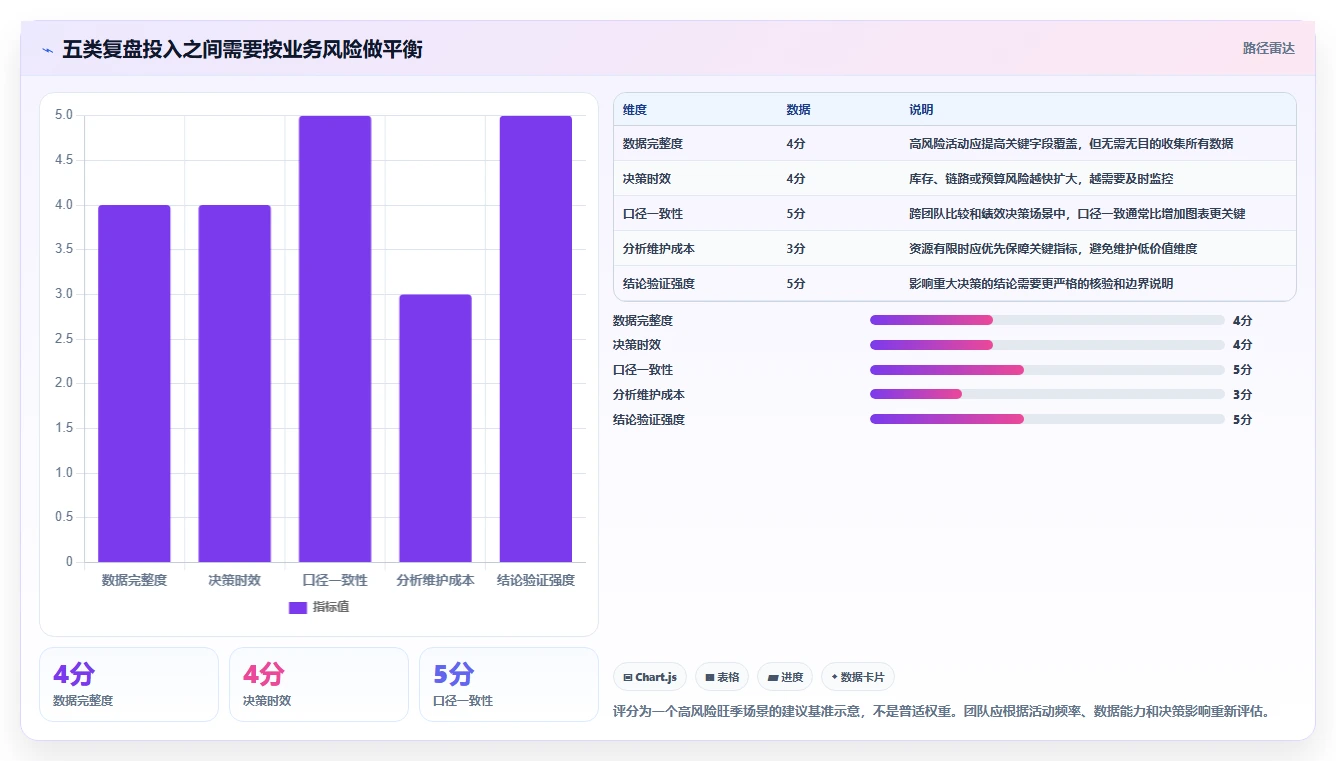
Task: Click description starting 资源有限时应优先保障
Action: coord(1053,249)
